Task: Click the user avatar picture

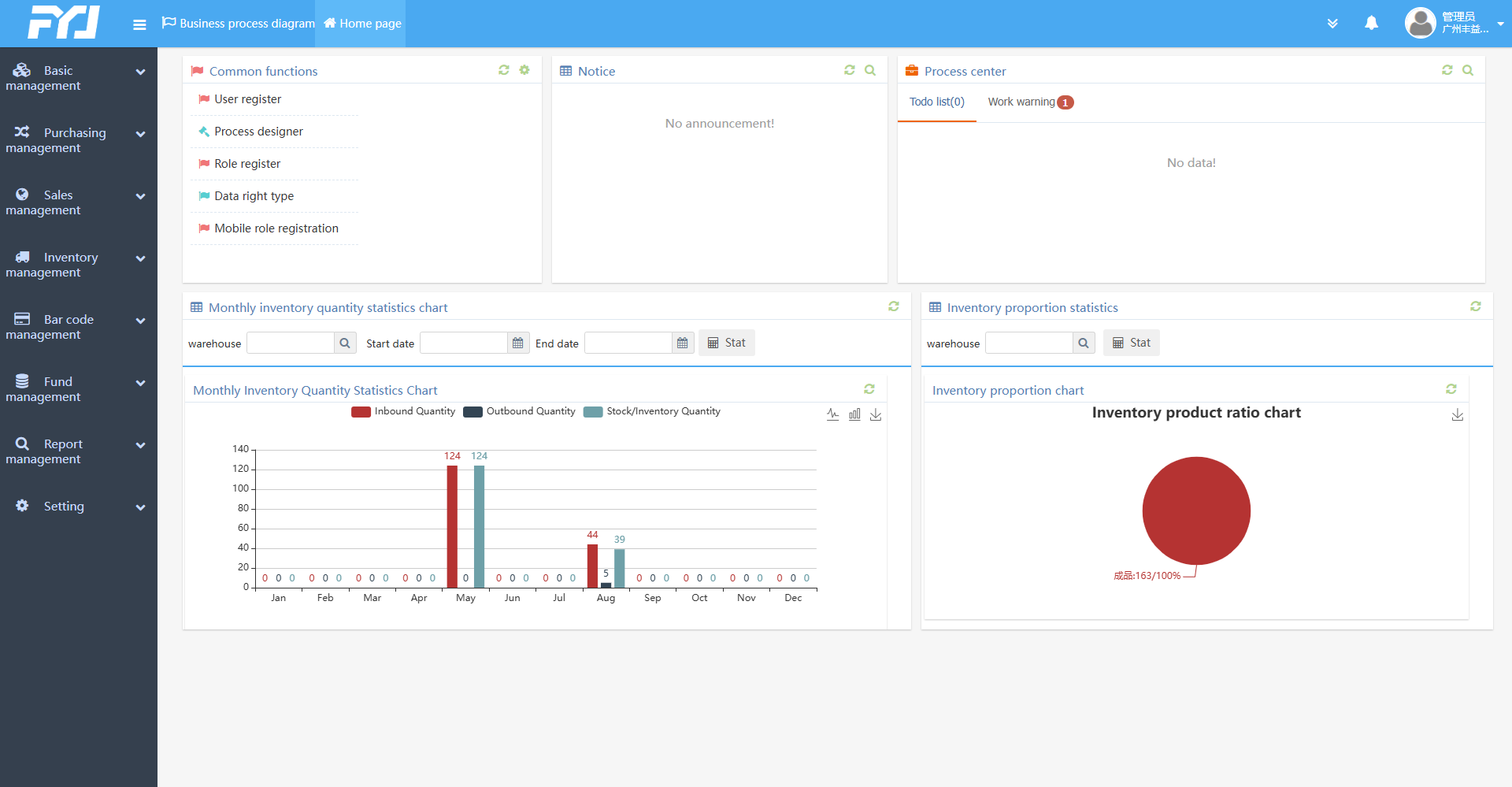Action: point(1421,23)
